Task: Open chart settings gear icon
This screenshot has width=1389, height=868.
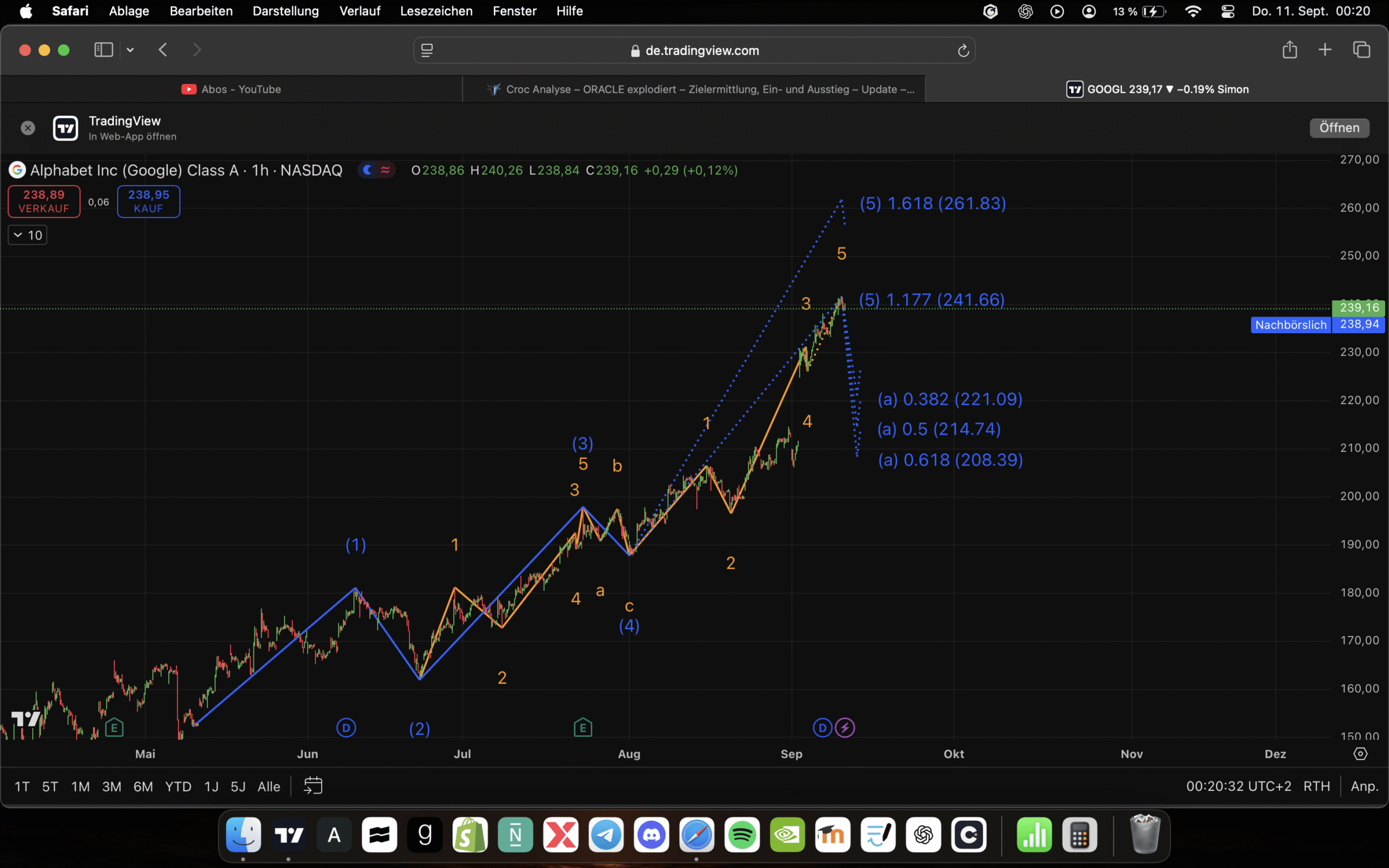Action: pyautogui.click(x=1360, y=754)
